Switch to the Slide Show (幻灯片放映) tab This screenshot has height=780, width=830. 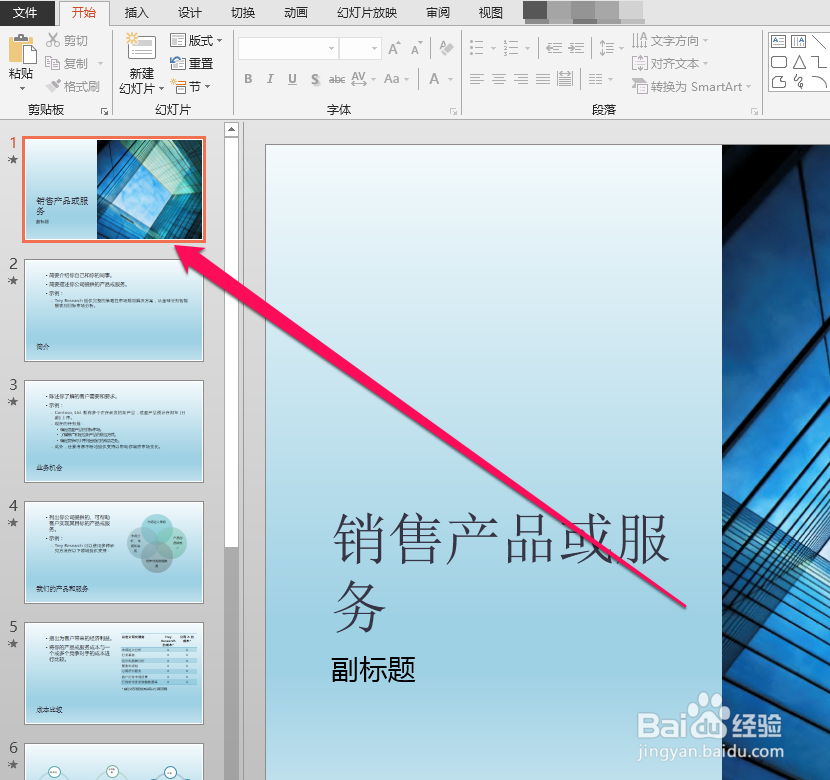tap(367, 13)
